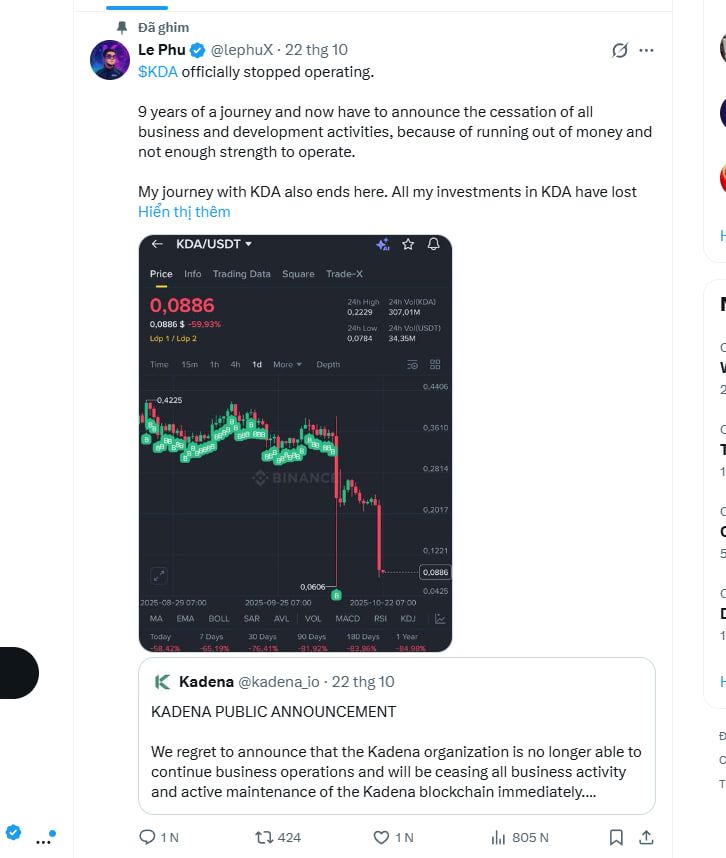Expand the post with "Hiển thị thêm"
726x858 pixels.
[184, 211]
